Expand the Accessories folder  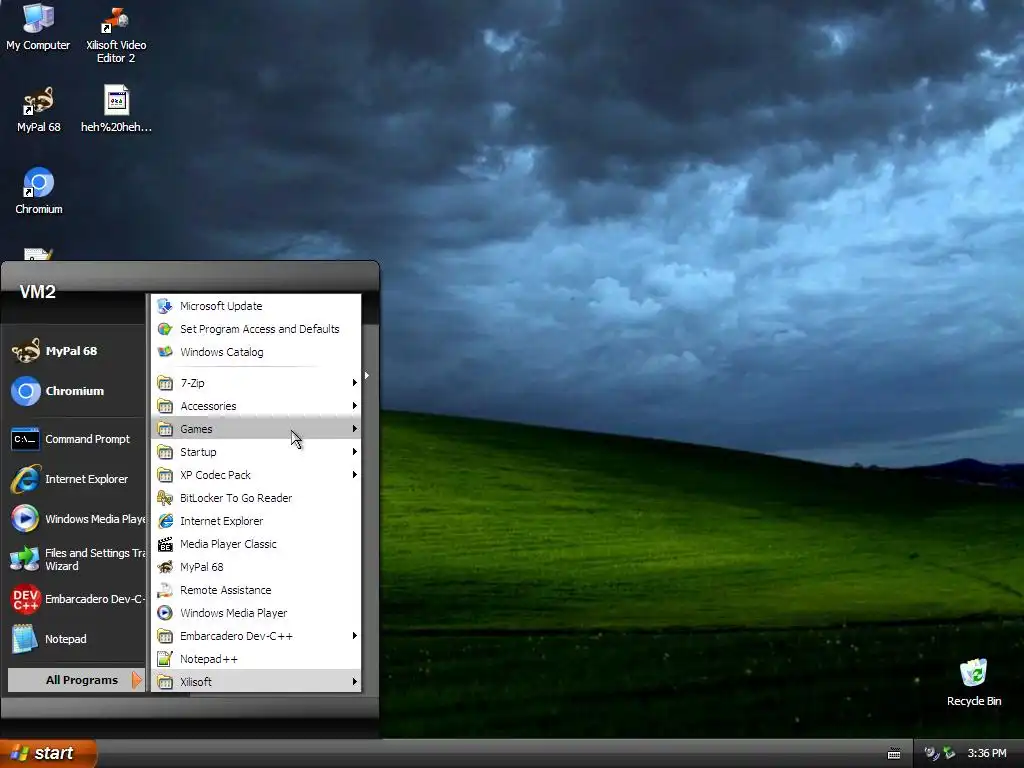[x=256, y=406]
